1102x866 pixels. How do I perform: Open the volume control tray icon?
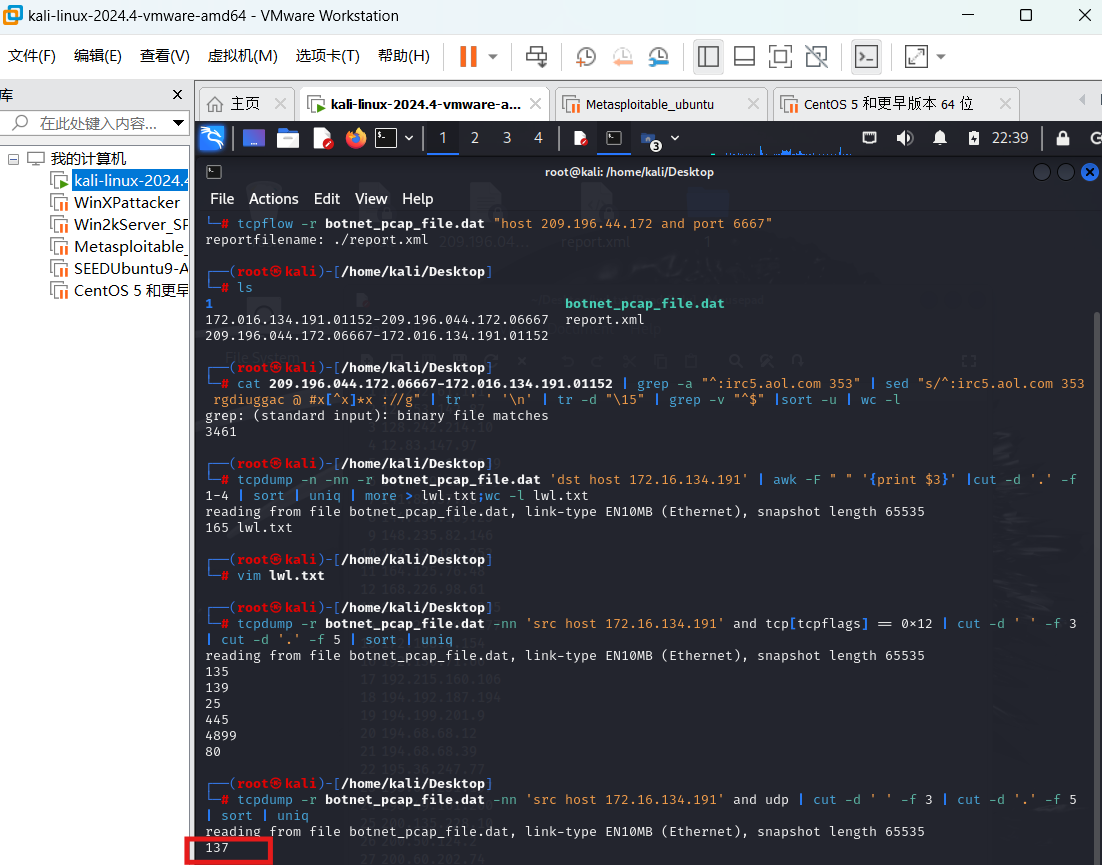pos(905,138)
